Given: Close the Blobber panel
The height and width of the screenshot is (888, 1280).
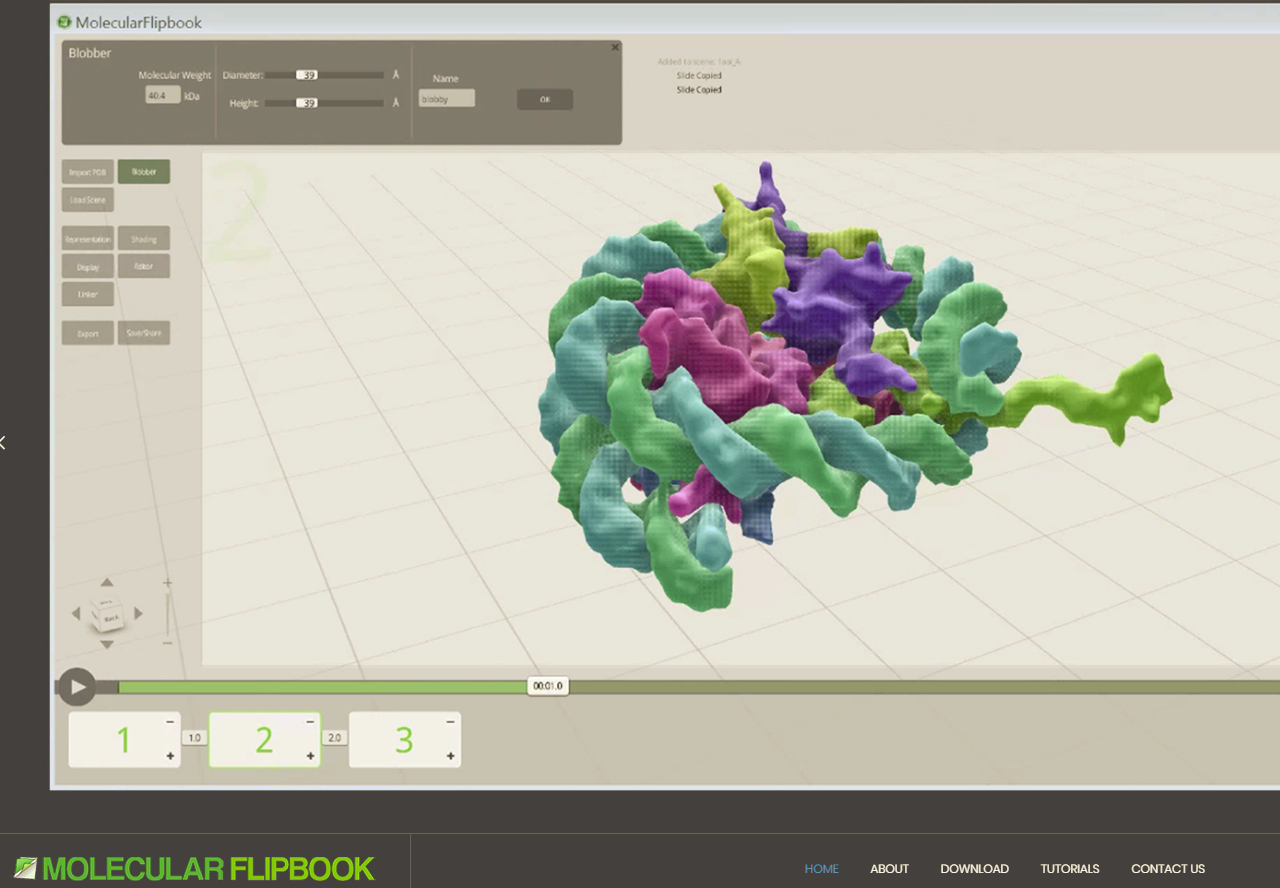Looking at the screenshot, I should coord(615,47).
